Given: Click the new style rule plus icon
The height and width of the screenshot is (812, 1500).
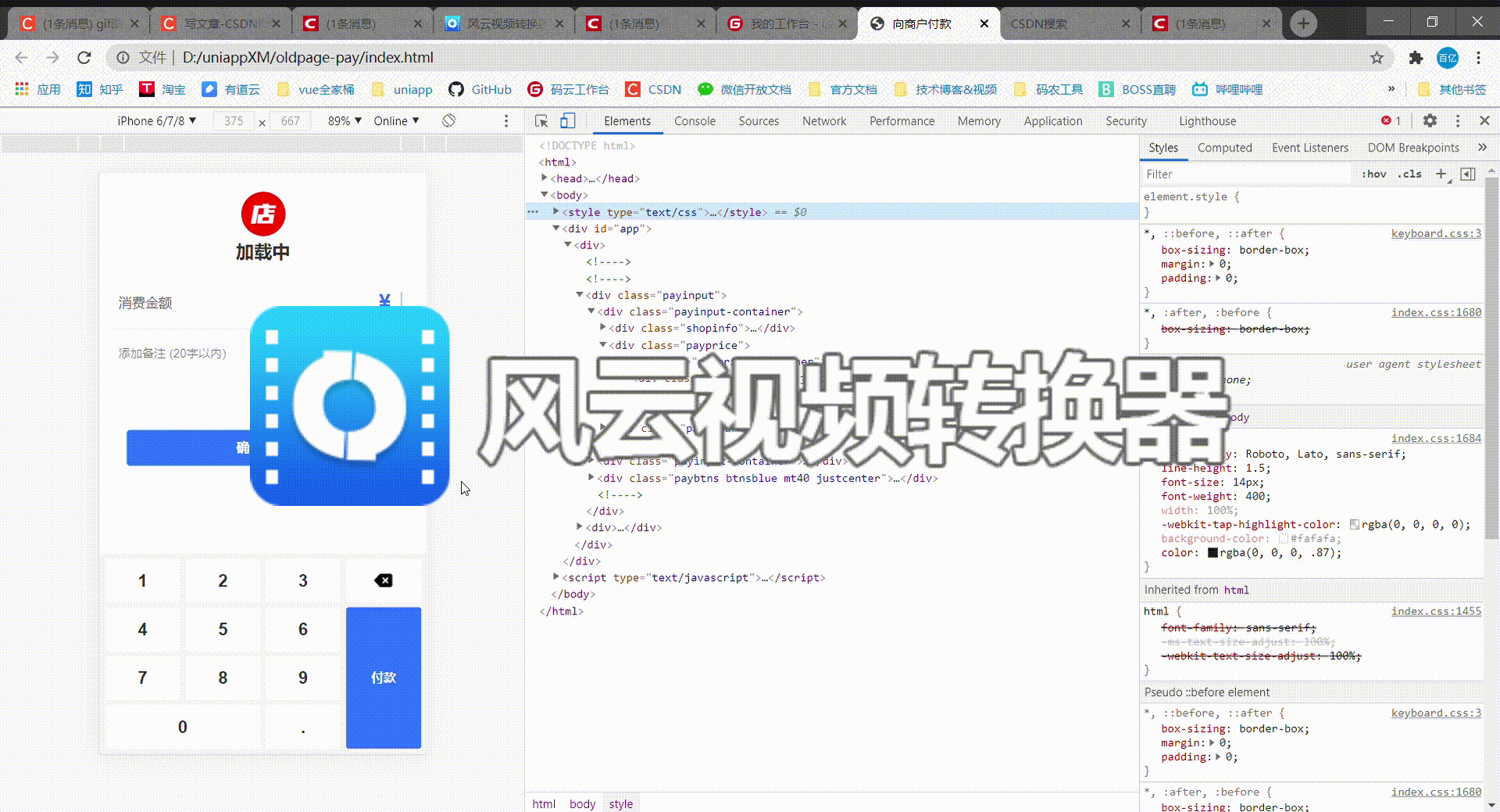Looking at the screenshot, I should [x=1442, y=174].
